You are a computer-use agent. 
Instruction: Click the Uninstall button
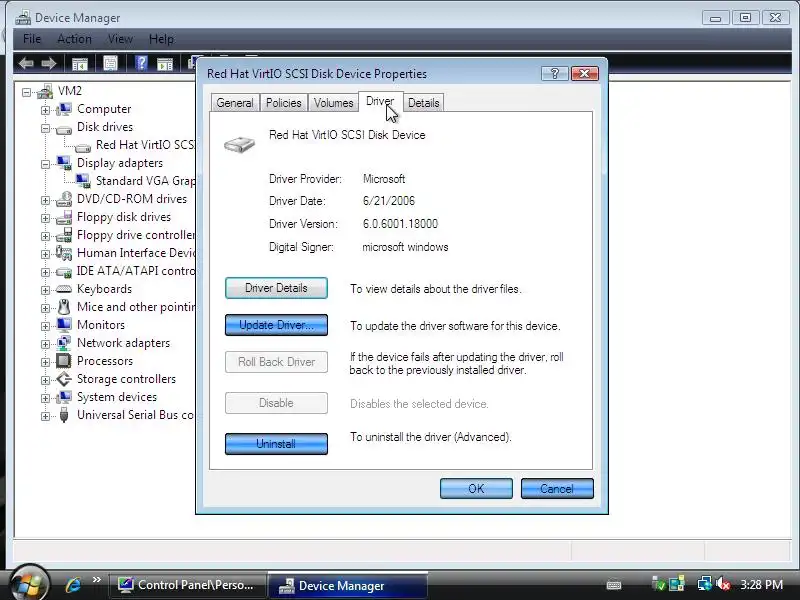(x=277, y=444)
